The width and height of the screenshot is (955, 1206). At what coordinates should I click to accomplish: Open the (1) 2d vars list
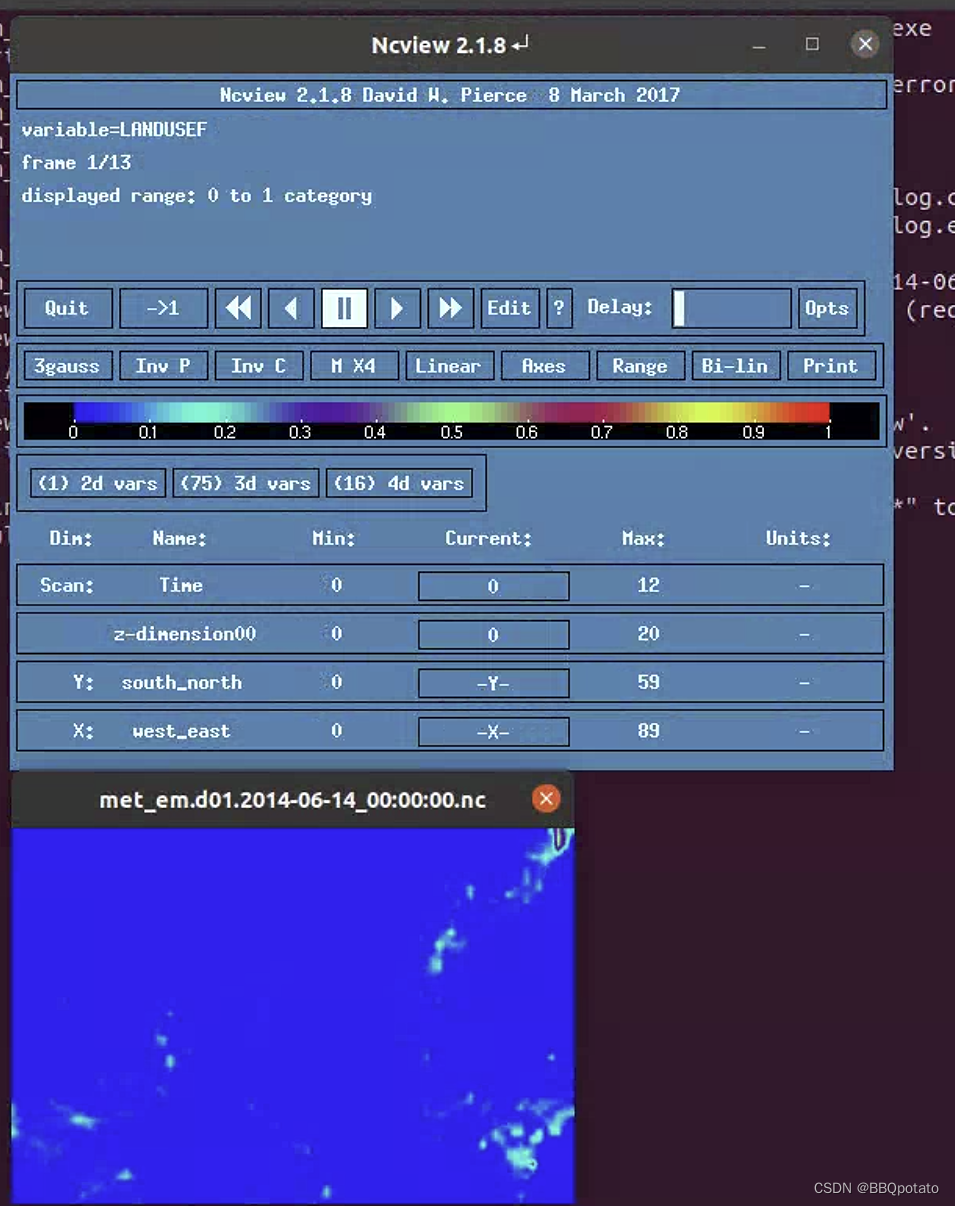[x=96, y=483]
